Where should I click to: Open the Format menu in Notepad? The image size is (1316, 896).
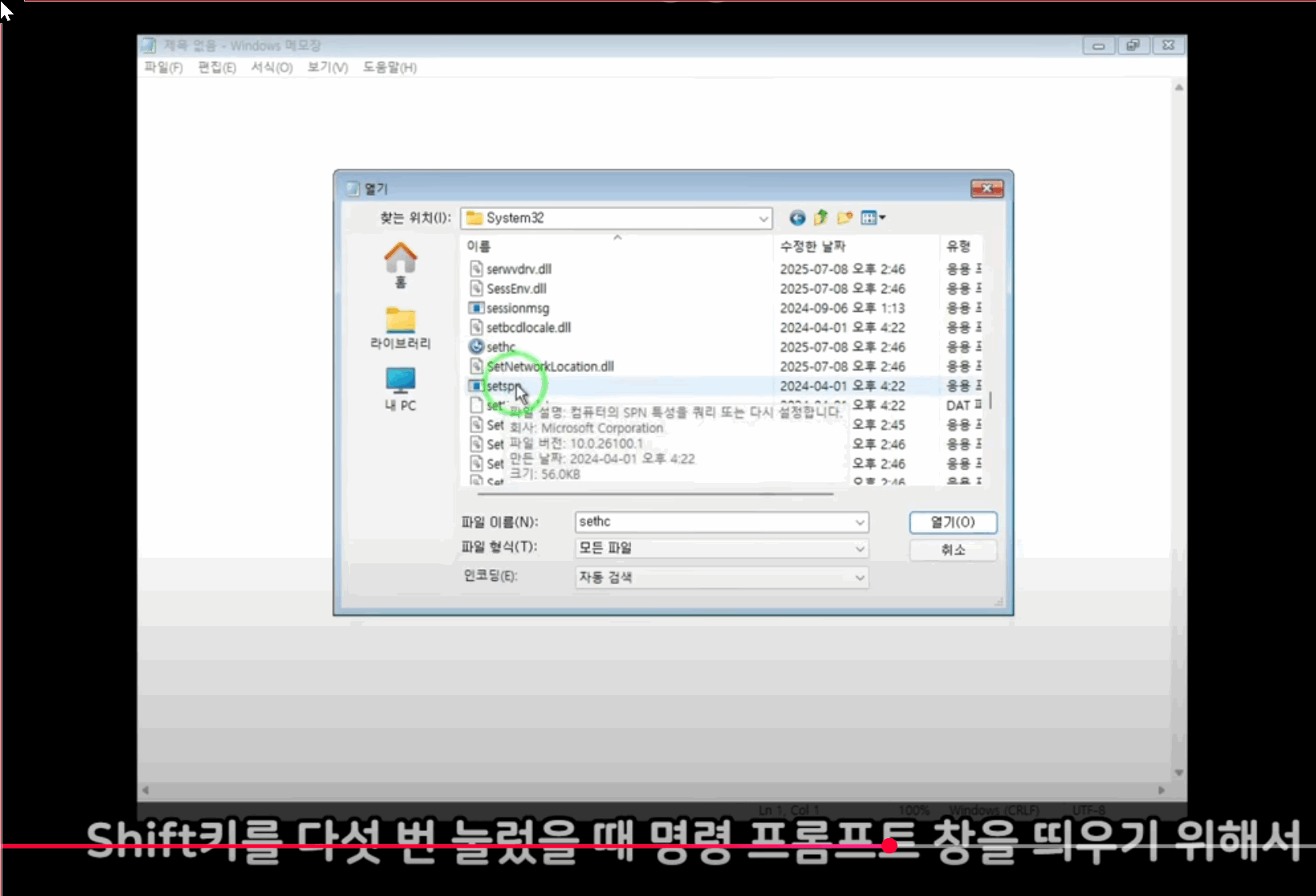tap(272, 68)
